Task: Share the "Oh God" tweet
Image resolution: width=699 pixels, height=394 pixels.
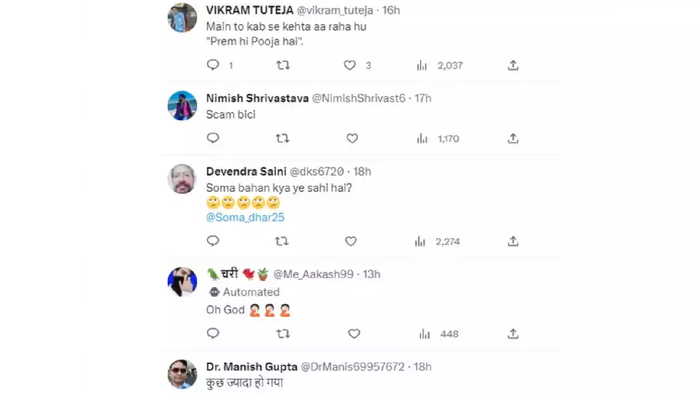Action: click(x=513, y=333)
